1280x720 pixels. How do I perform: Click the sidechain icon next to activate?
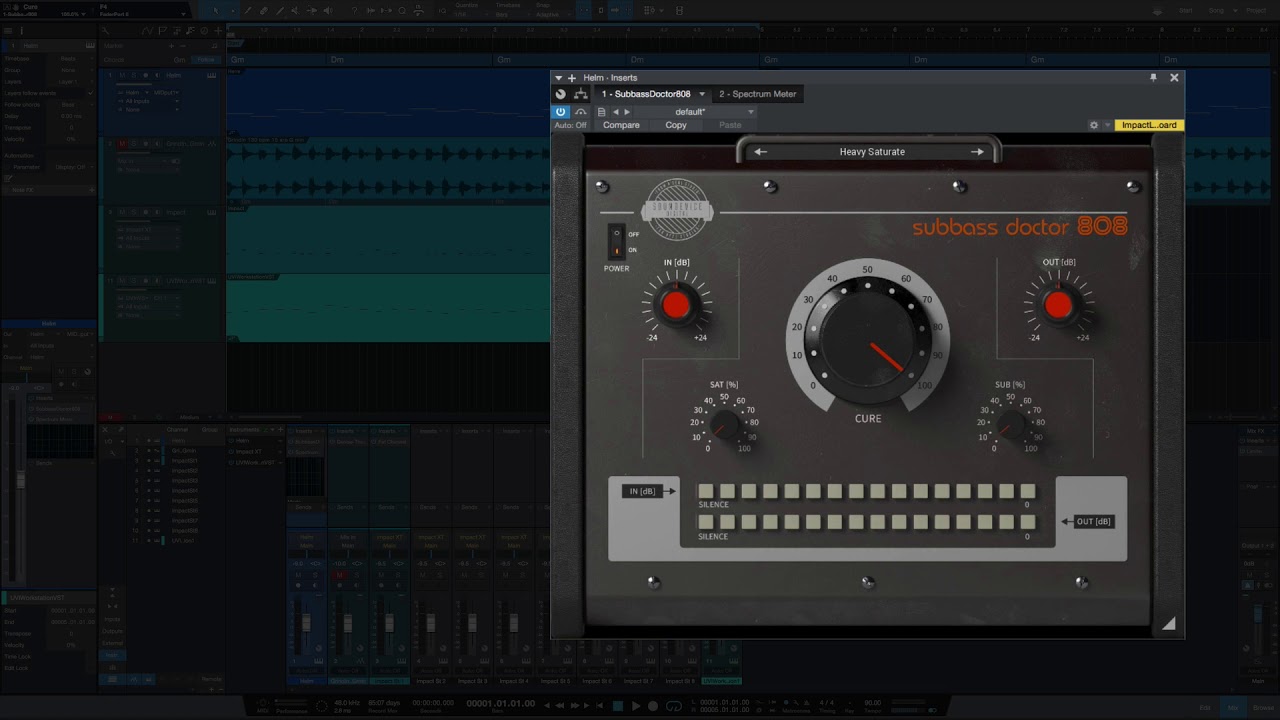click(x=580, y=112)
